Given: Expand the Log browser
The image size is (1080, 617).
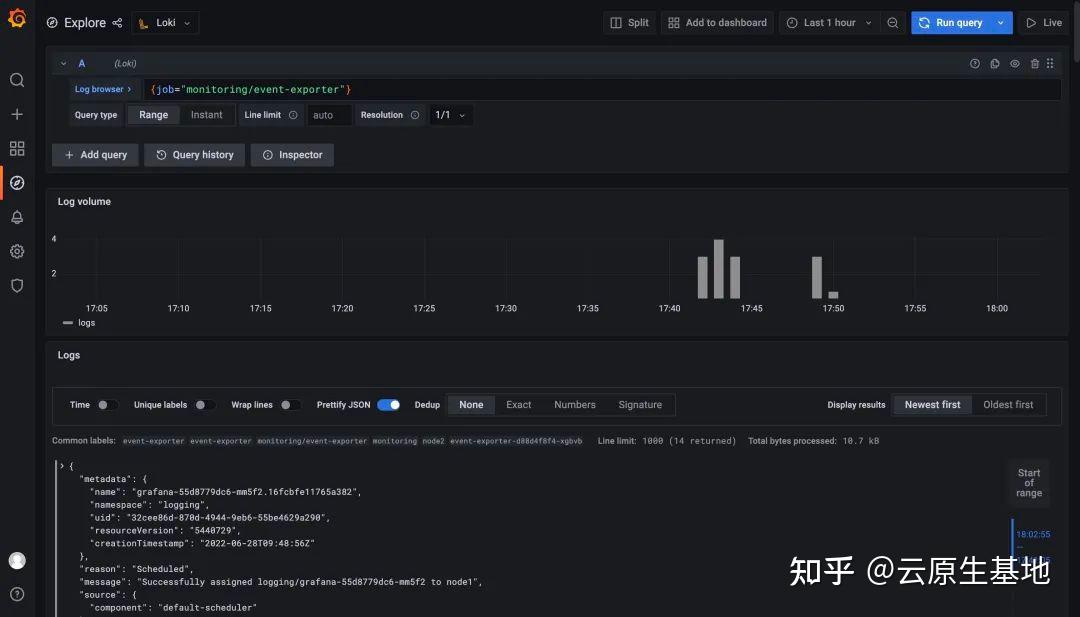Looking at the screenshot, I should (x=100, y=88).
